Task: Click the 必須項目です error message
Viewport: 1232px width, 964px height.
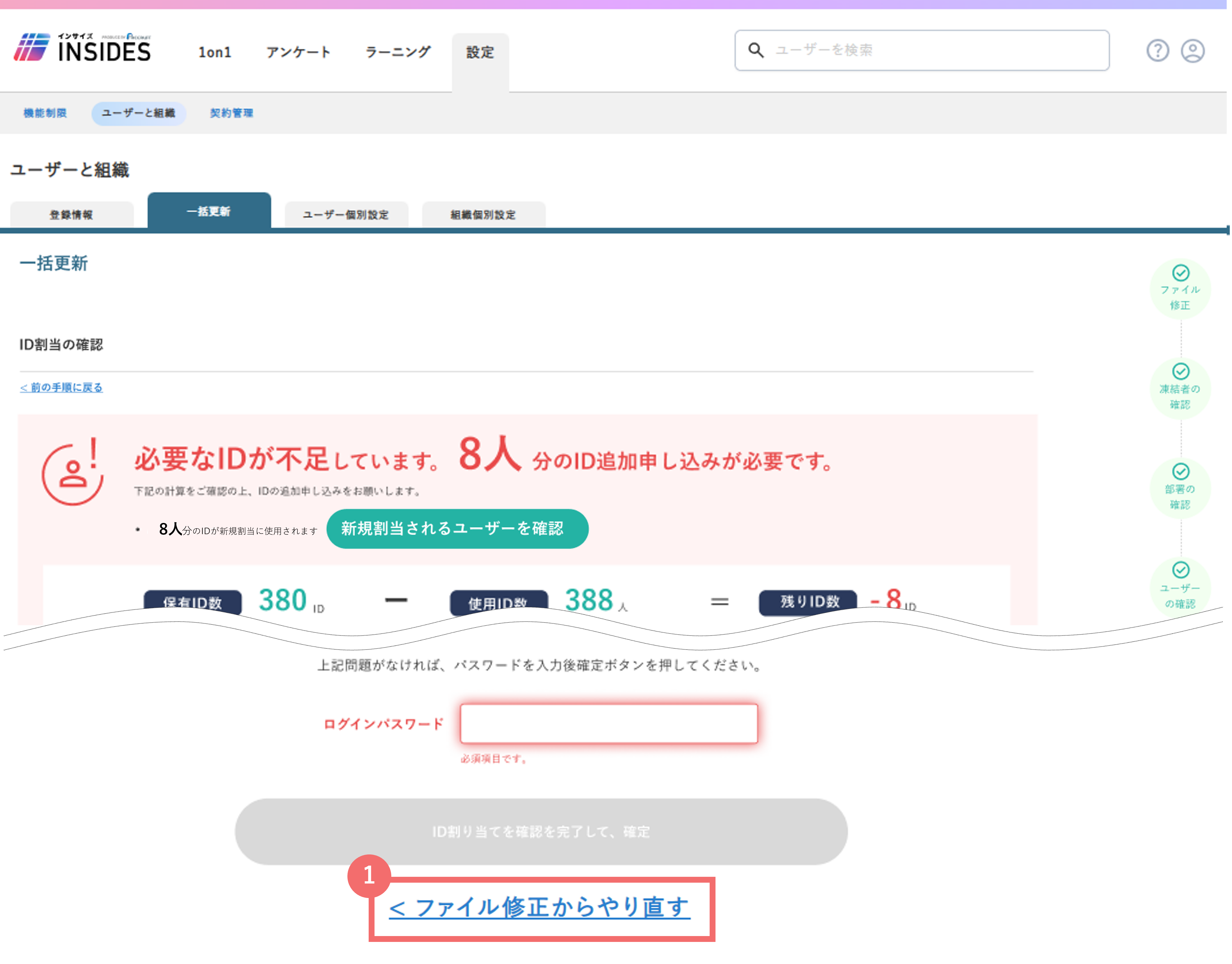Action: [x=494, y=759]
